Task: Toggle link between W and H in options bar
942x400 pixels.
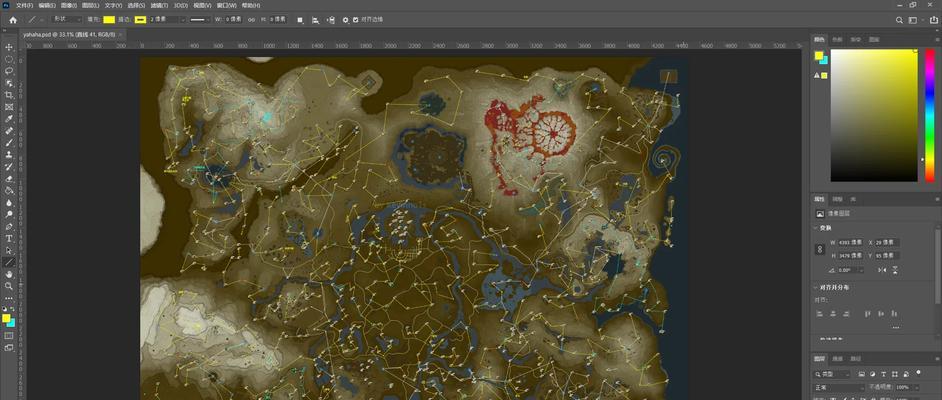Action: 252,20
